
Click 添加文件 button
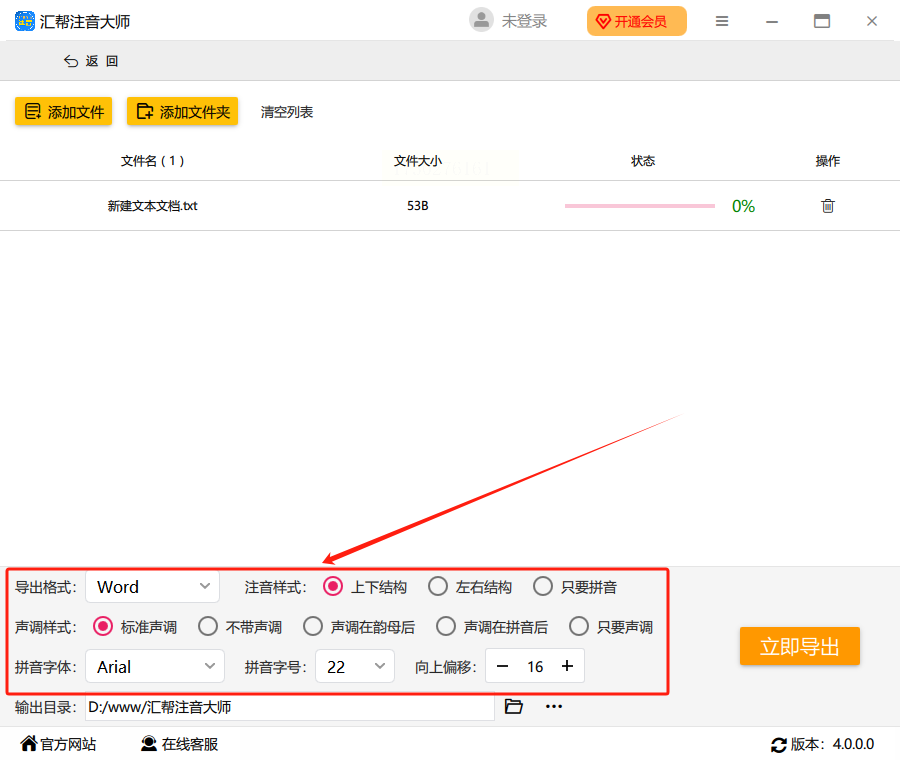(64, 111)
